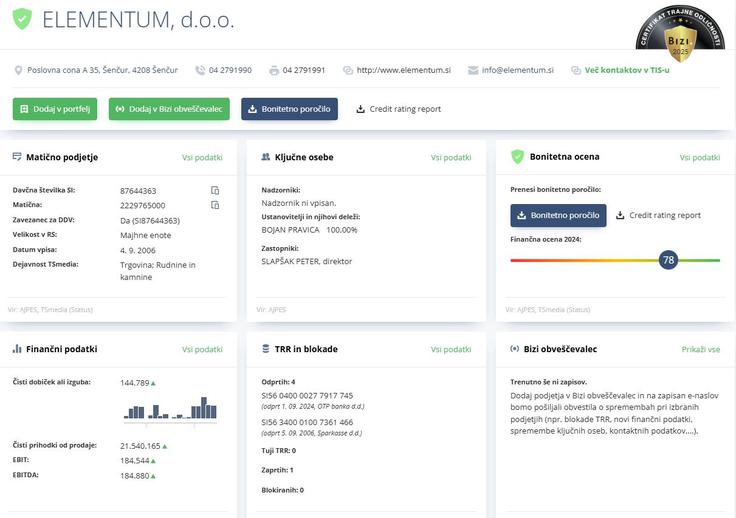736x518 pixels.
Task: Add the company via Dodaj v portfelj
Action: click(x=55, y=109)
